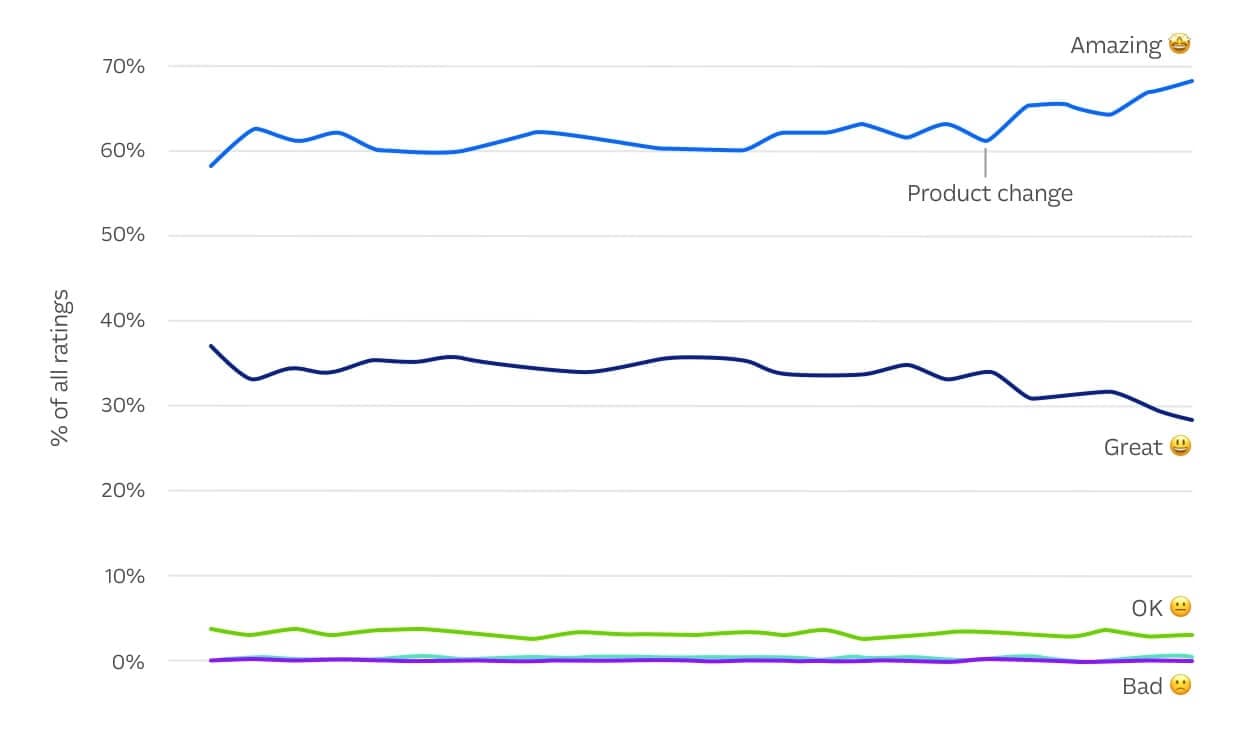Select the OK series label
Image resolution: width=1238 pixels, height=730 pixels.
point(1147,608)
